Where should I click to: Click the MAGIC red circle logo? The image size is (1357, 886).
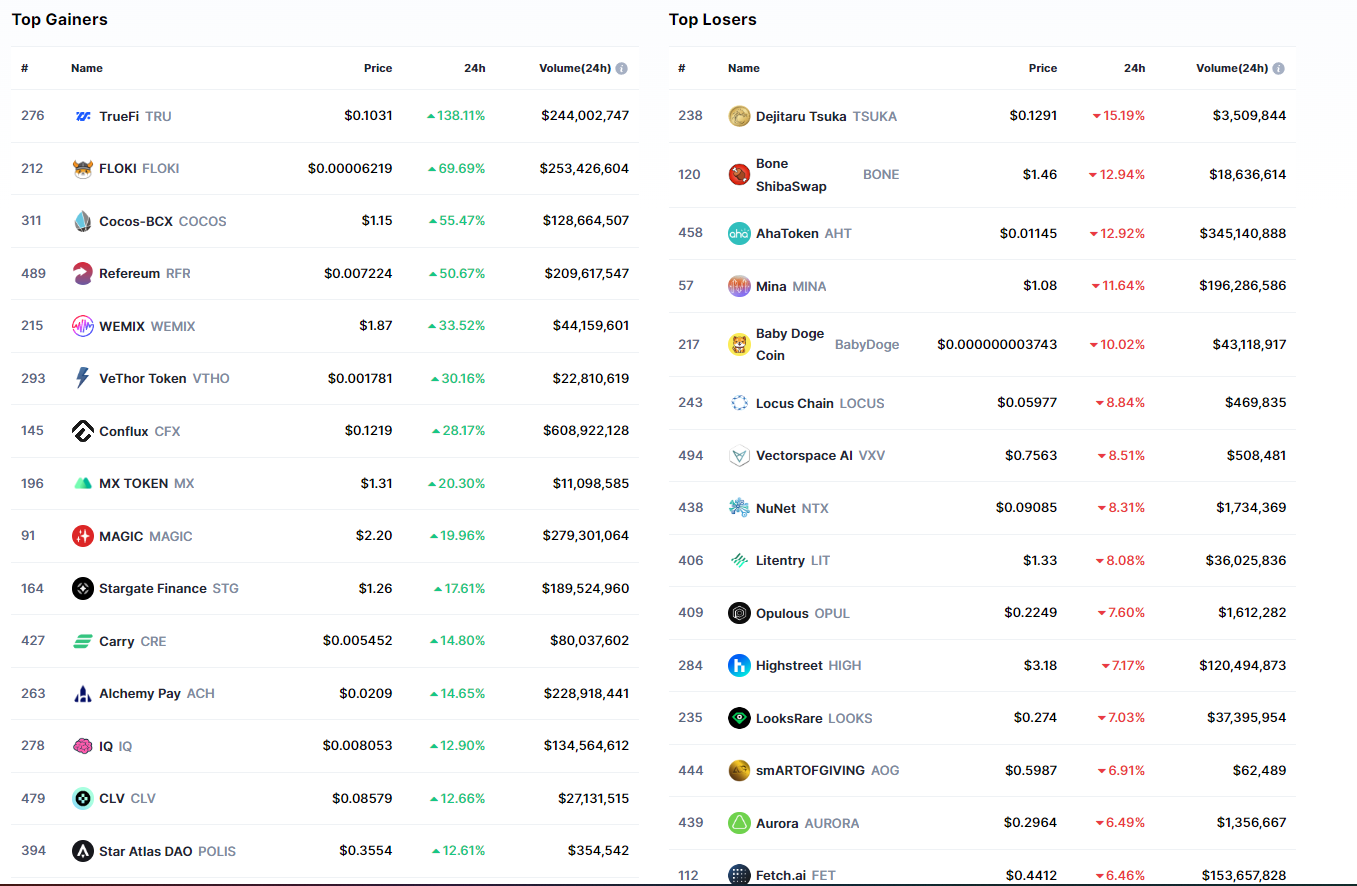[83, 536]
